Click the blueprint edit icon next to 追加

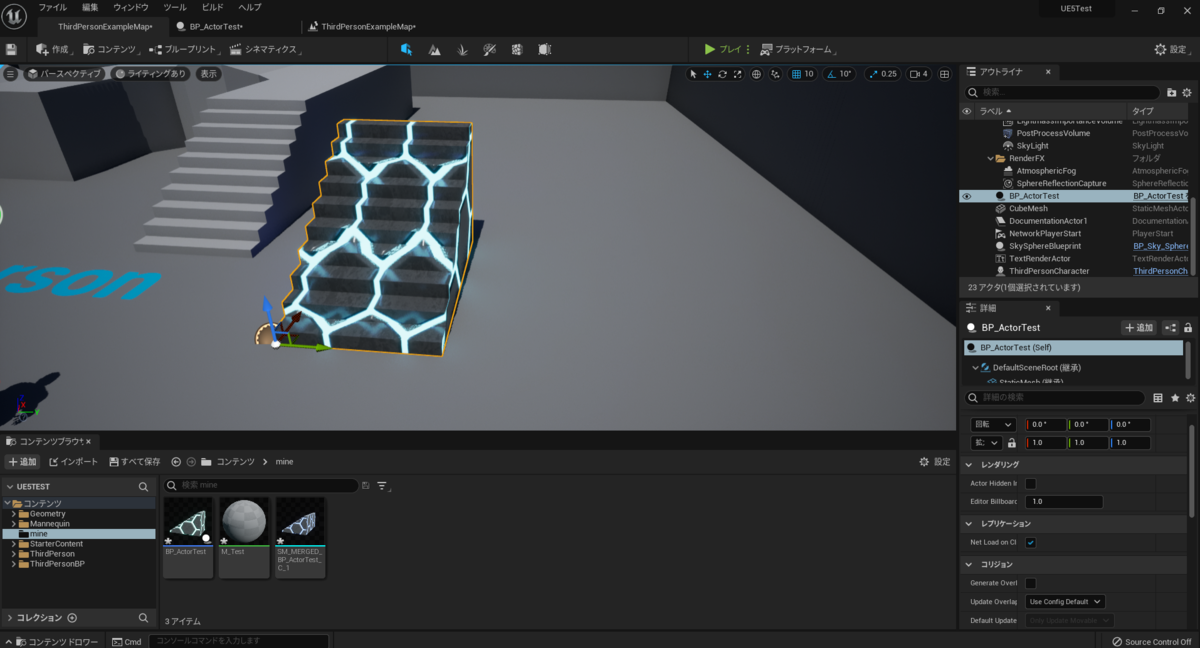1170,328
